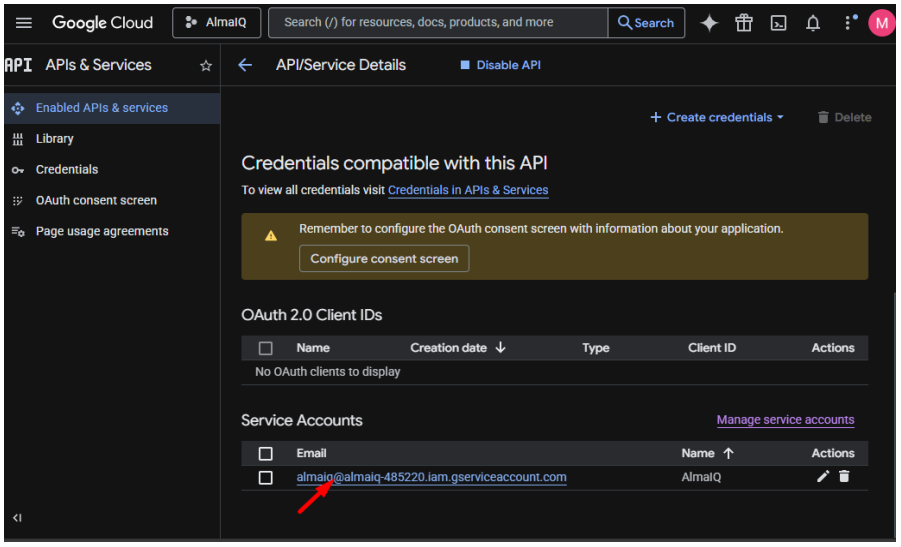This screenshot has width=901, height=547.
Task: Toggle the OAuth client IDs select-all checkbox
Action: tap(265, 348)
